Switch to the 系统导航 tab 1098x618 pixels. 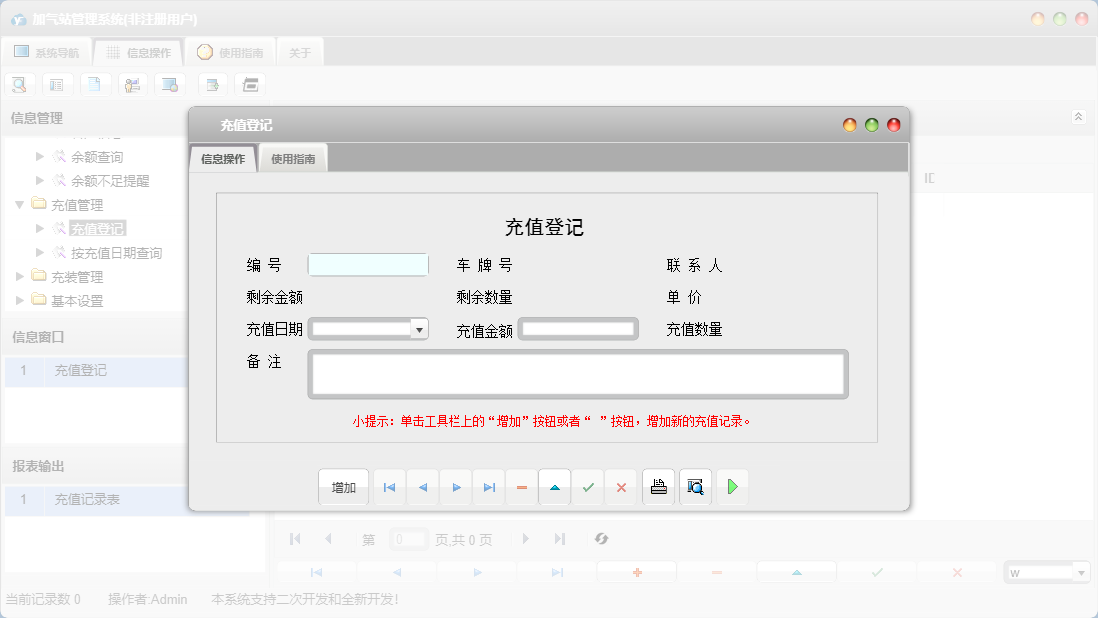(x=48, y=51)
